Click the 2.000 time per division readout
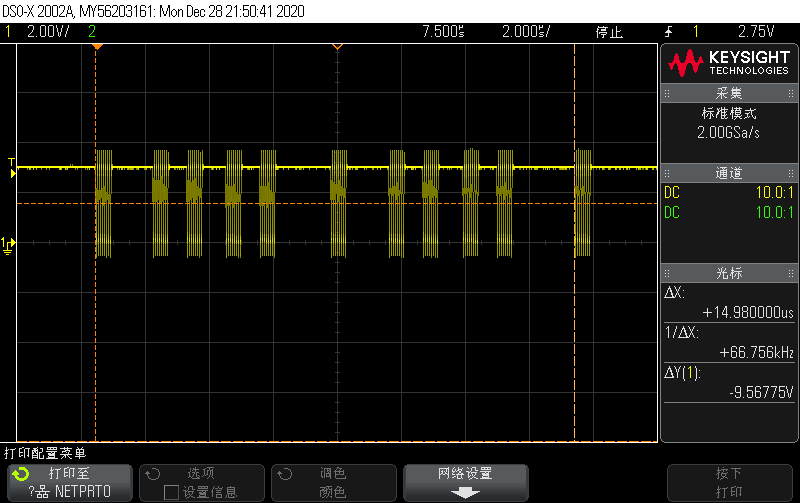 pos(526,32)
